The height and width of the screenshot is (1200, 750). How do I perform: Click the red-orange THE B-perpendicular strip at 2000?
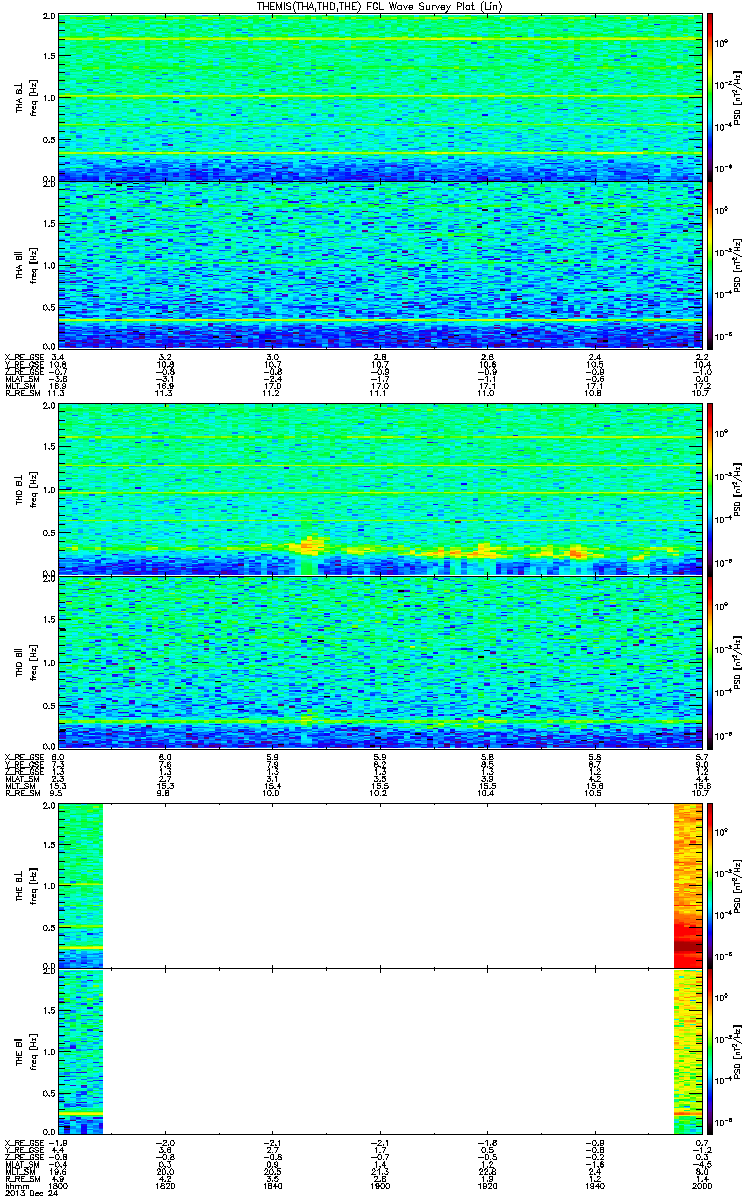pos(689,884)
